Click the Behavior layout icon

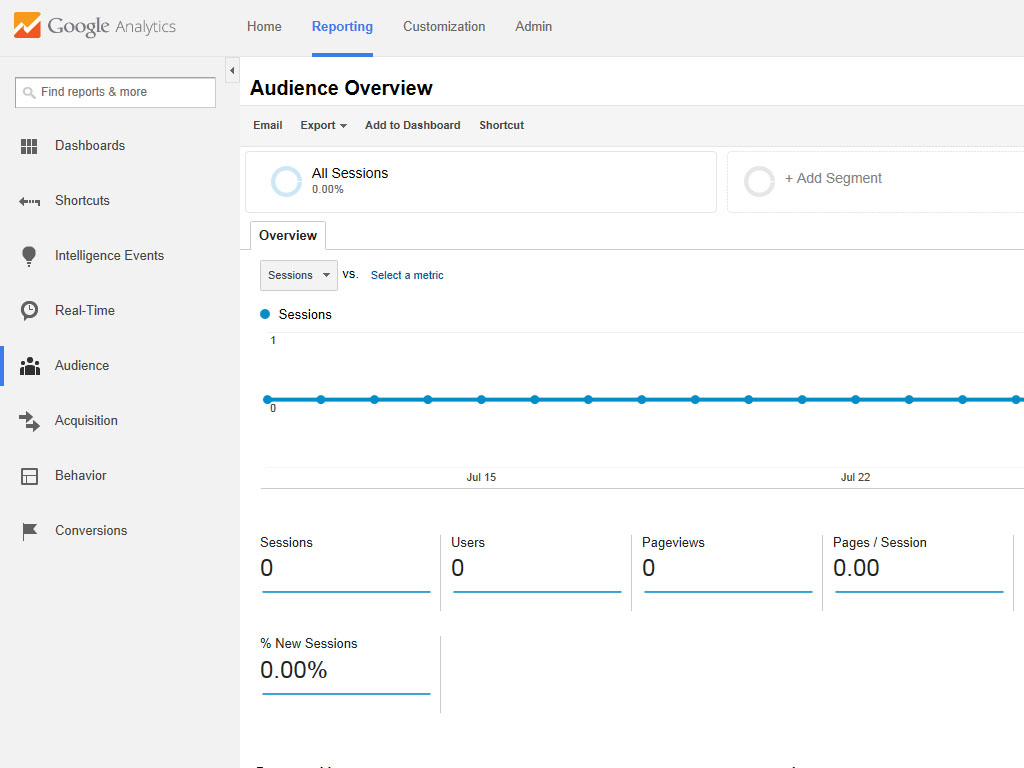[29, 476]
